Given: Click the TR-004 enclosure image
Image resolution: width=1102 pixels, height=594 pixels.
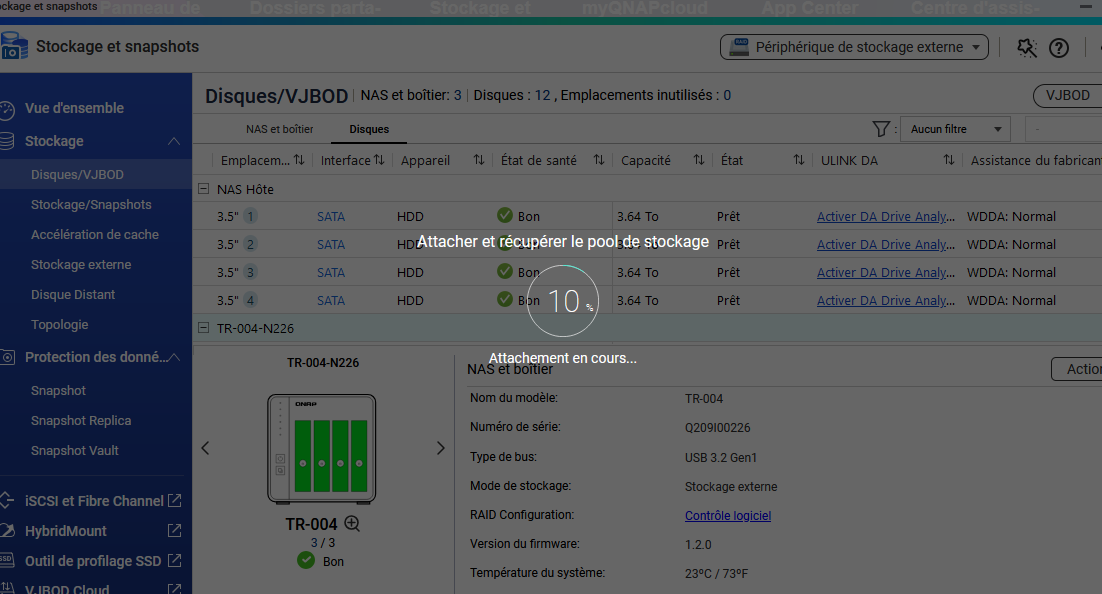Looking at the screenshot, I should 321,448.
